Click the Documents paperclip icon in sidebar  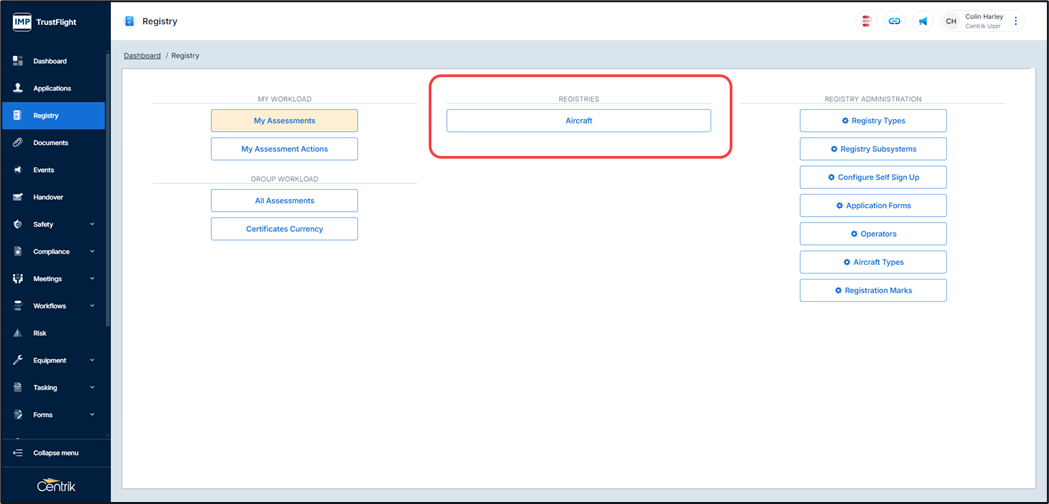(x=18, y=143)
